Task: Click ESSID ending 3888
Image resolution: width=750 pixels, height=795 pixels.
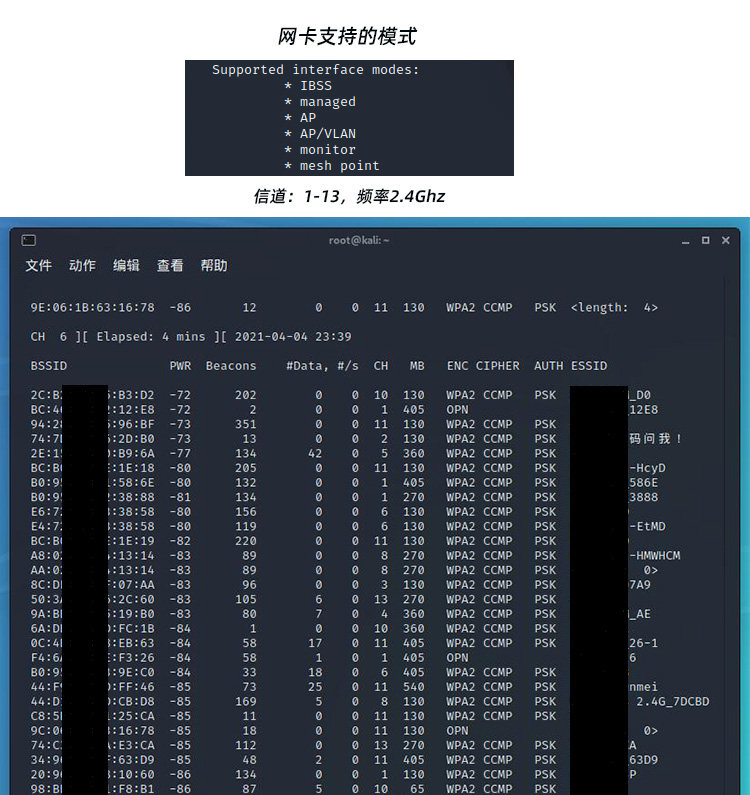Action: click(644, 497)
